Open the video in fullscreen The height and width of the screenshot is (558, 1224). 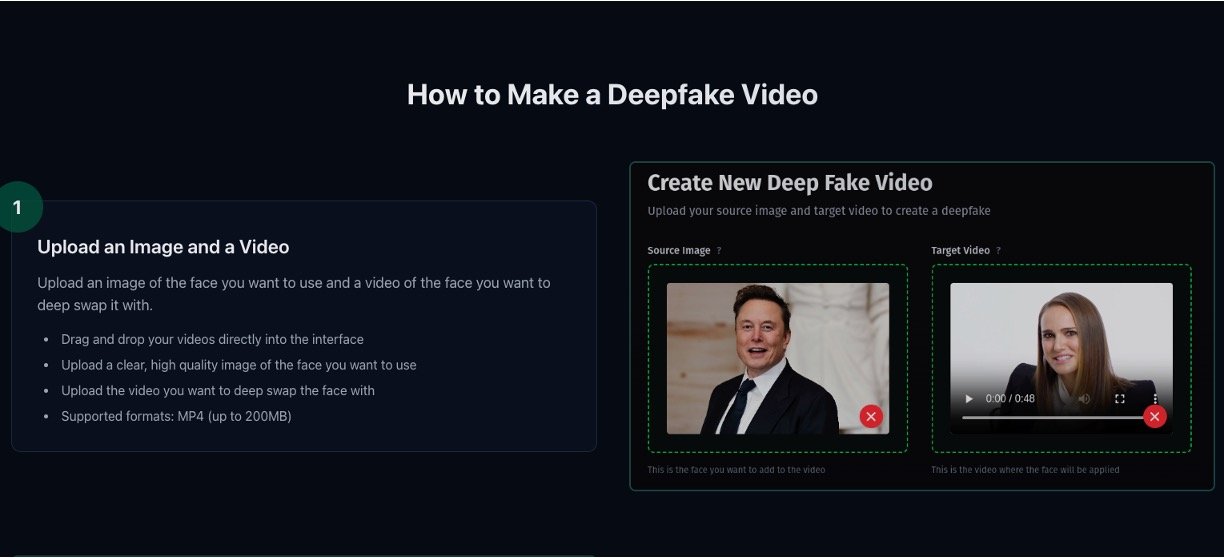click(1120, 398)
